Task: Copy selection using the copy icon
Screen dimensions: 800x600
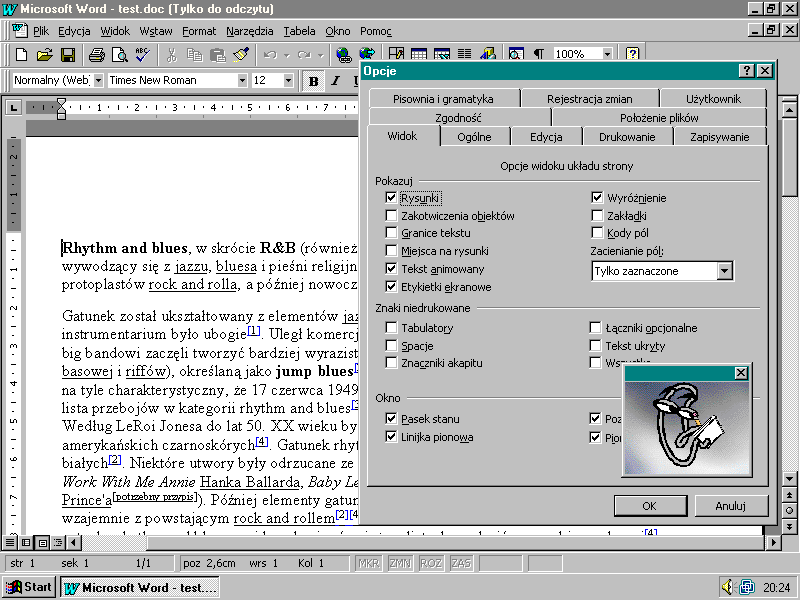Action: [x=194, y=54]
